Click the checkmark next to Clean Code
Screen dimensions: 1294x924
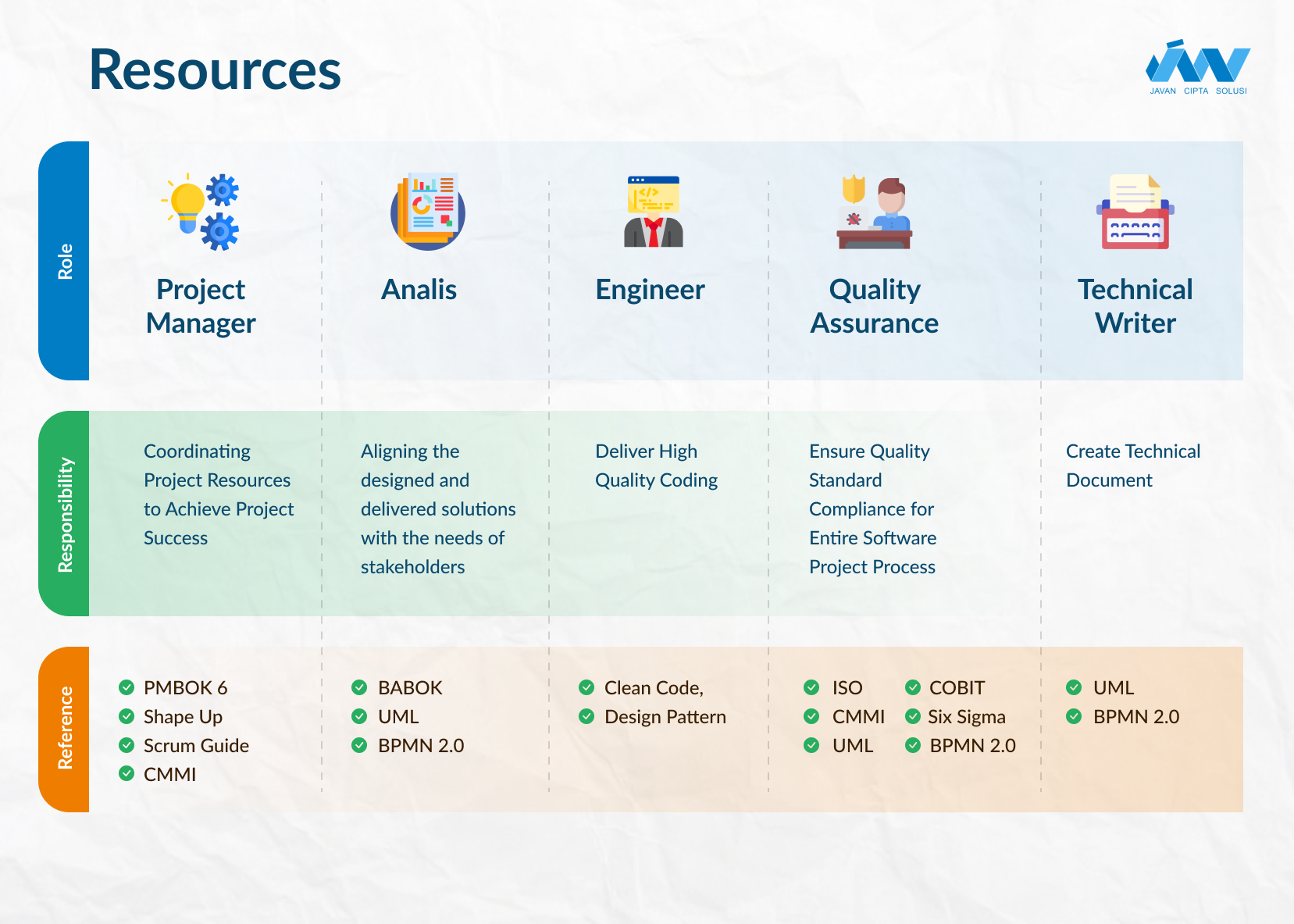point(586,687)
